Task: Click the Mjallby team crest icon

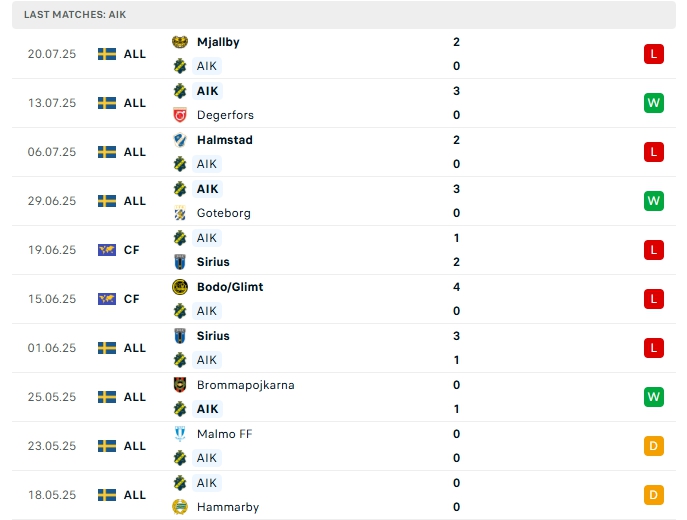Action: click(180, 42)
